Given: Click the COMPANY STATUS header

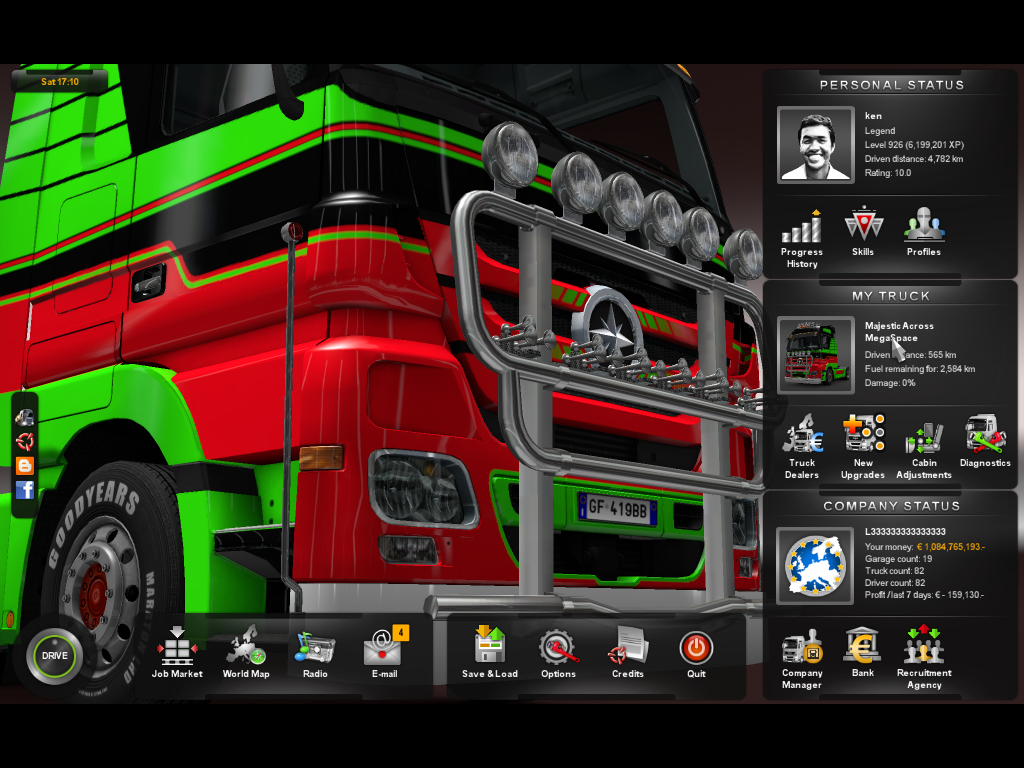Looking at the screenshot, I should [891, 506].
